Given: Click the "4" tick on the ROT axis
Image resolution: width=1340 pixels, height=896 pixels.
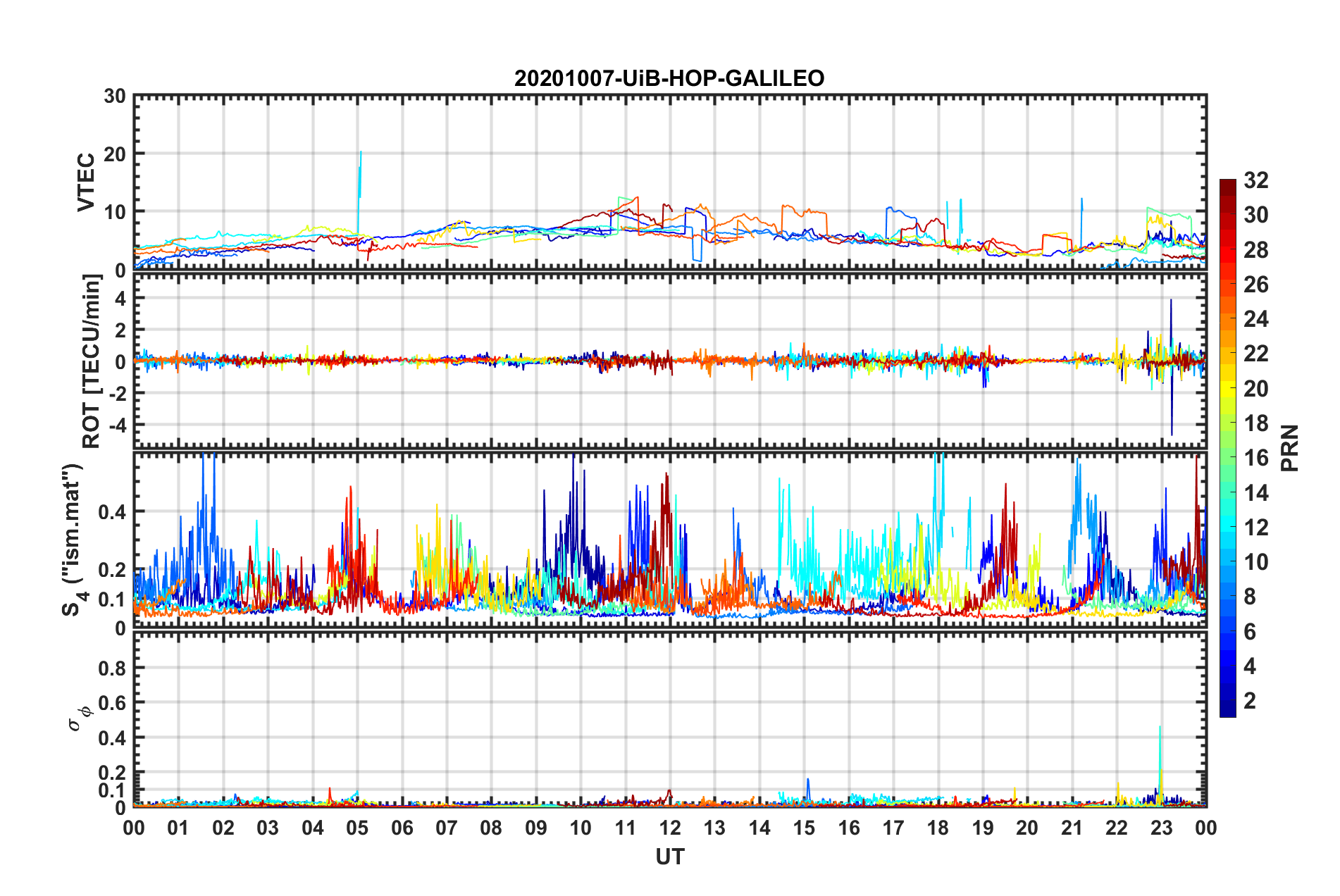Looking at the screenshot, I should [120, 299].
